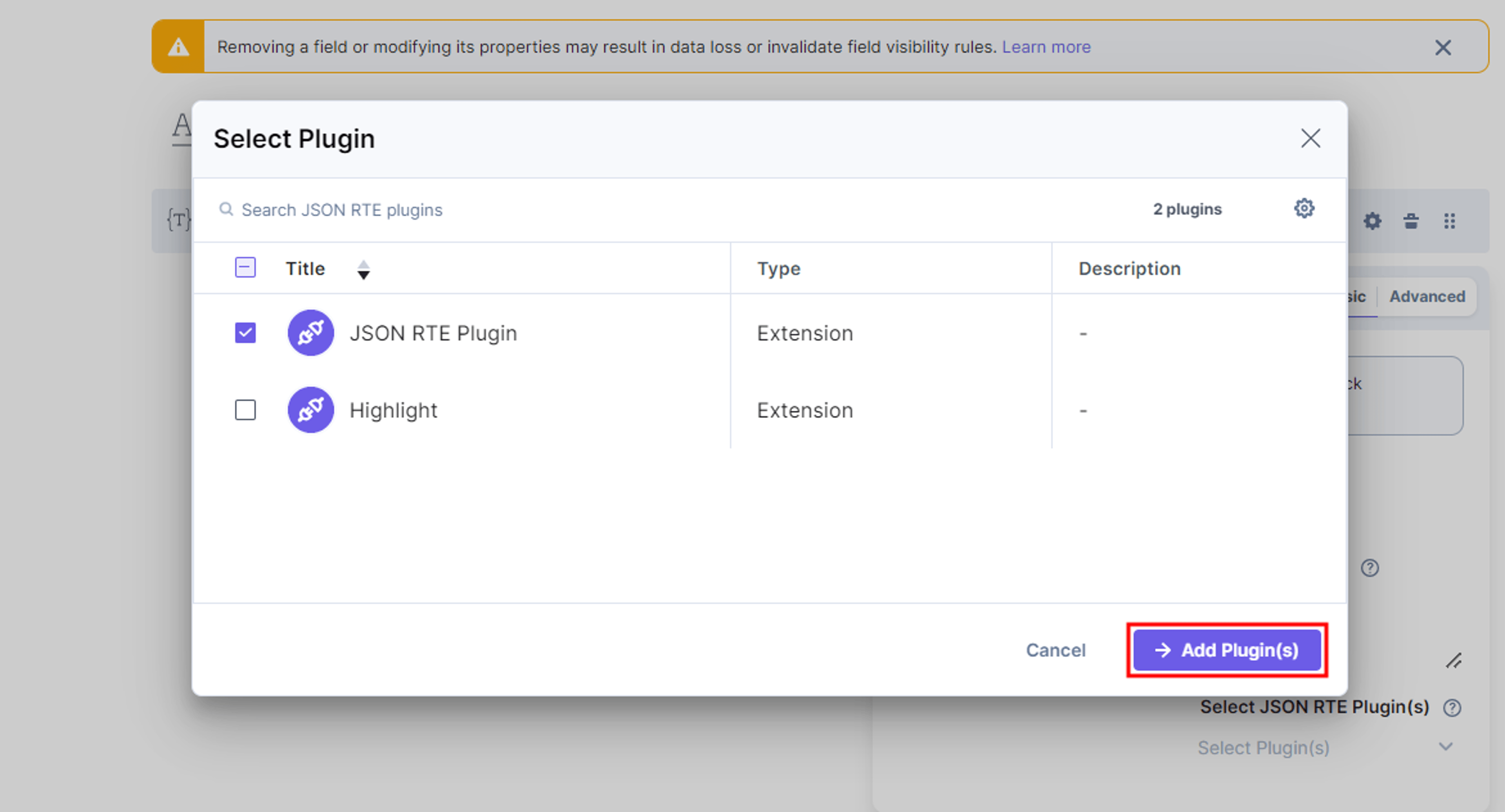Dismiss the data loss warning banner
This screenshot has height=812, width=1505.
pyautogui.click(x=1443, y=47)
